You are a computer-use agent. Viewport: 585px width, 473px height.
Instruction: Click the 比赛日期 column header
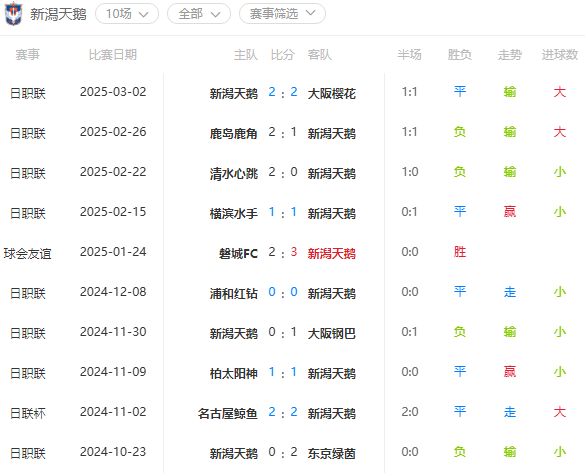click(113, 55)
